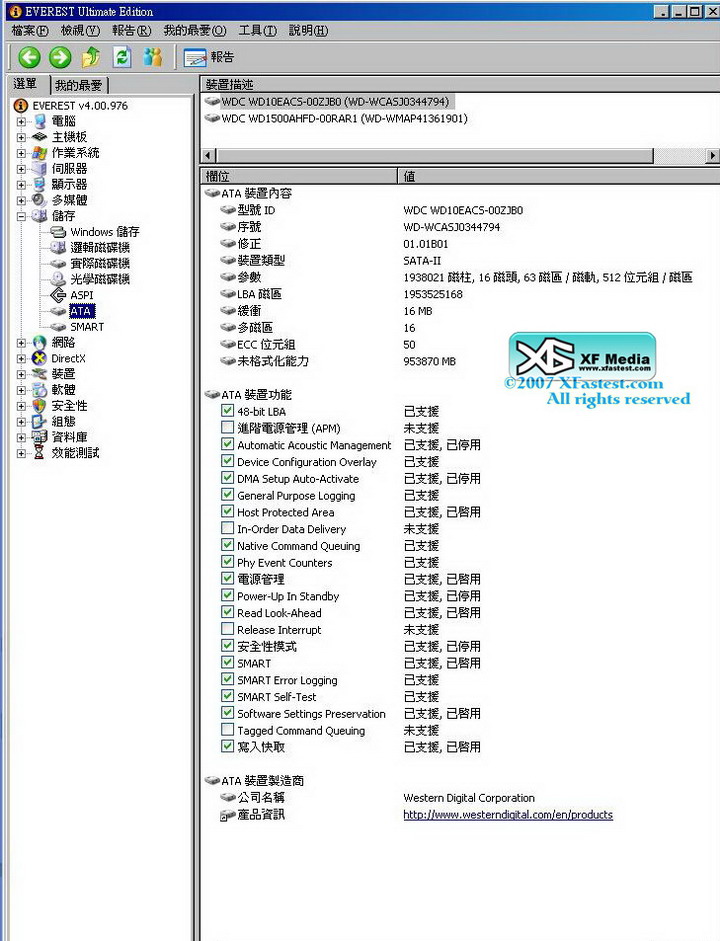Expand the 效能測試 tree node
720x941 pixels.
click(21, 453)
